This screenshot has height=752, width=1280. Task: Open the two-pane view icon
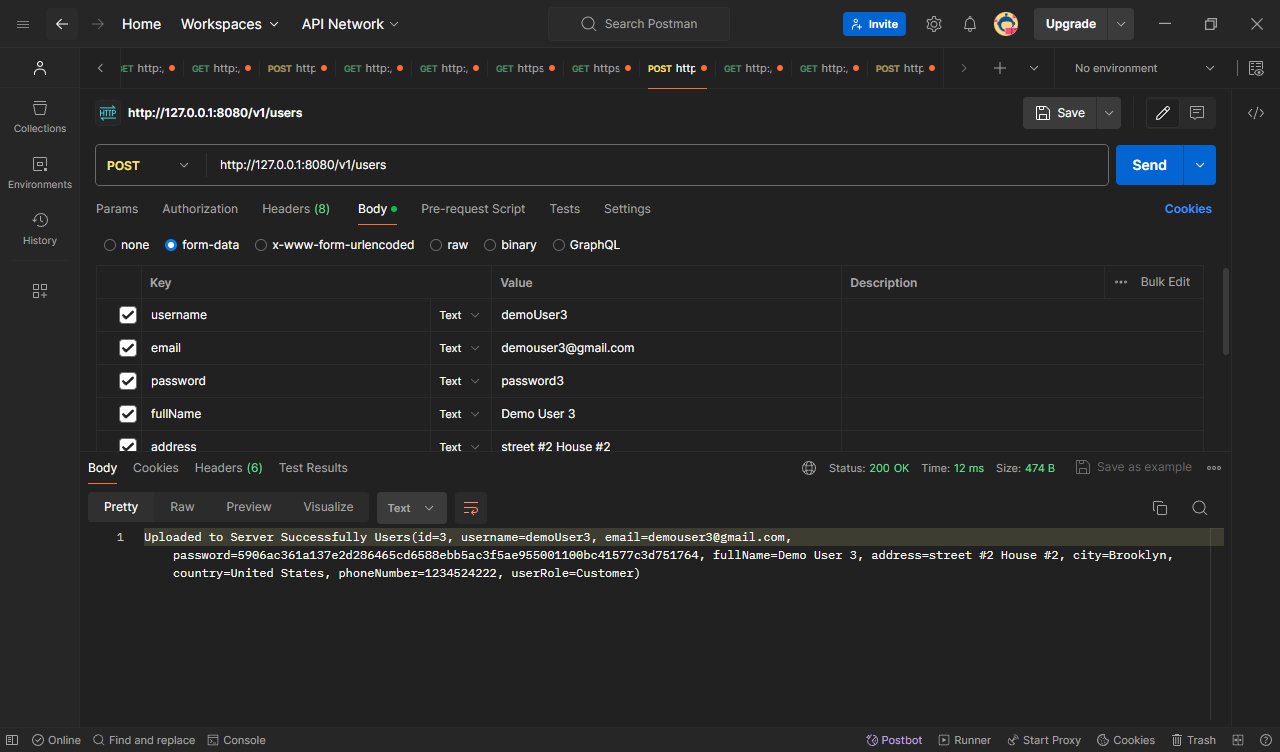(1237, 740)
